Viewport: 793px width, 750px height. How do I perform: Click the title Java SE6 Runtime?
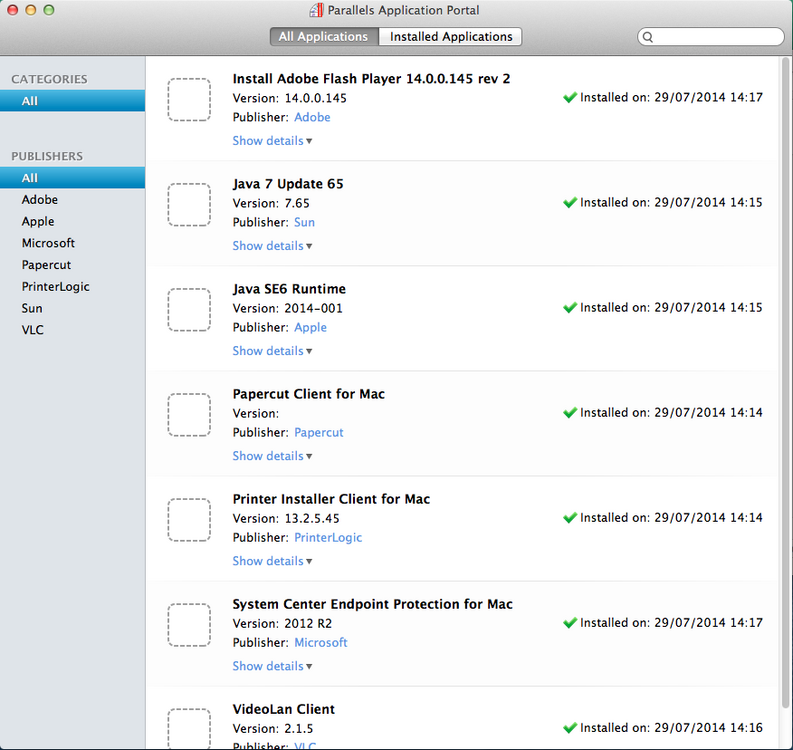click(x=289, y=289)
